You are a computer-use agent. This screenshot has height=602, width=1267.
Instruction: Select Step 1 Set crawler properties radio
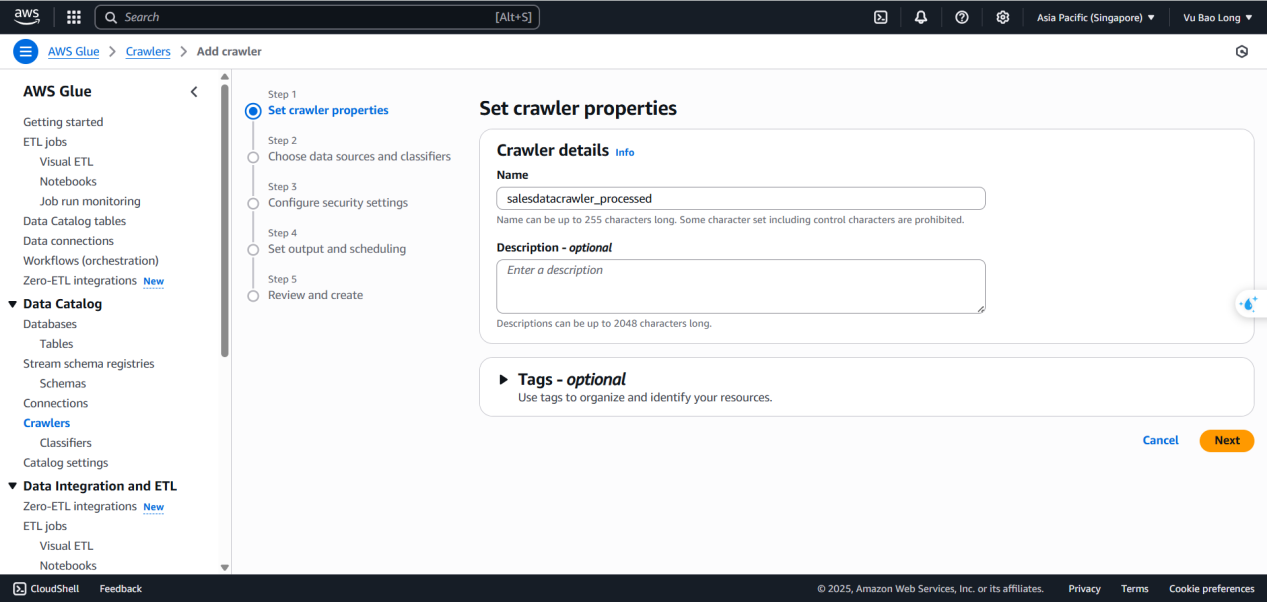click(253, 111)
